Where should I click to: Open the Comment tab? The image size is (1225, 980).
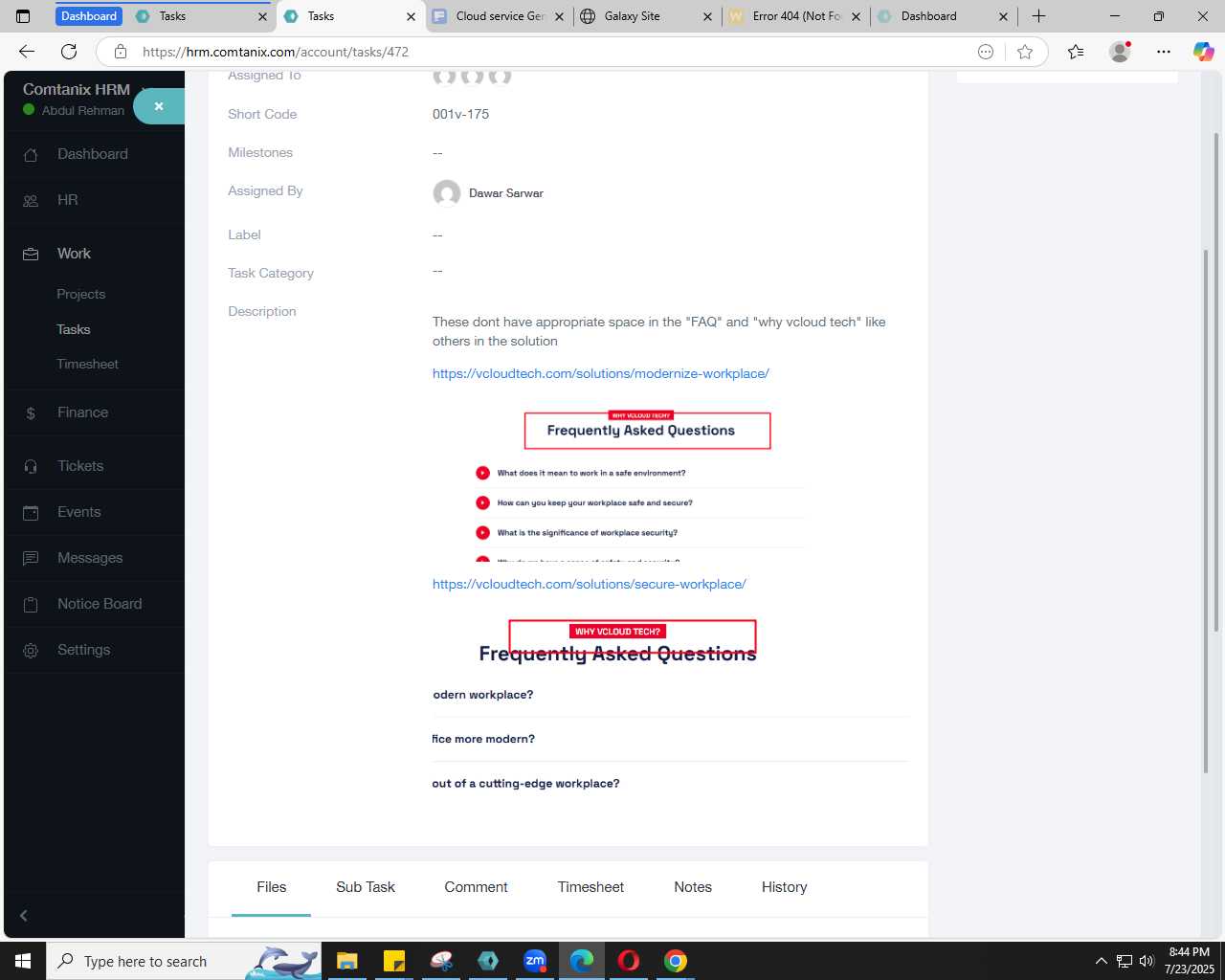[x=476, y=887]
